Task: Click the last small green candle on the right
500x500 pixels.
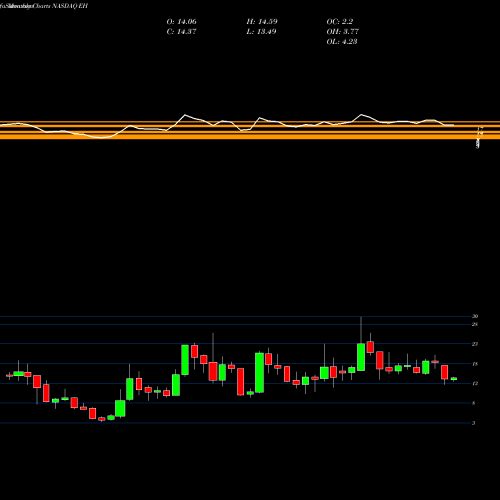Action: click(454, 379)
